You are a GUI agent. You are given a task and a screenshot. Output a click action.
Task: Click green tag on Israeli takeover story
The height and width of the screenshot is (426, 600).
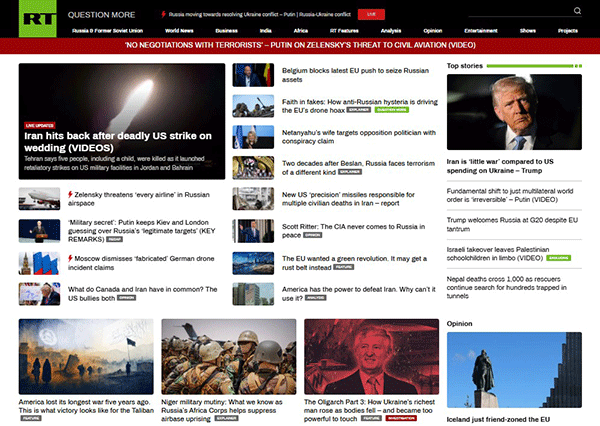pyautogui.click(x=559, y=258)
